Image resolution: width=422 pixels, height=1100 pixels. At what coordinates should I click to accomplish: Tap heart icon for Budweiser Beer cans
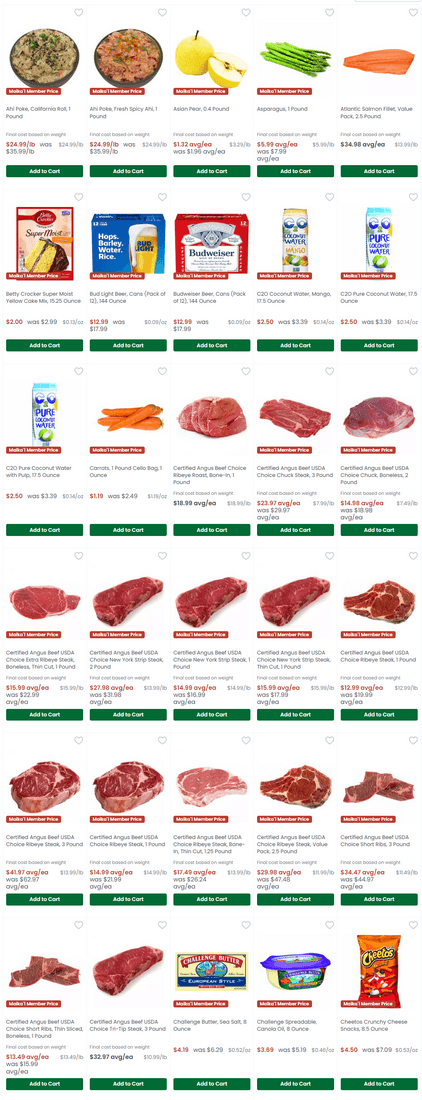[x=246, y=197]
